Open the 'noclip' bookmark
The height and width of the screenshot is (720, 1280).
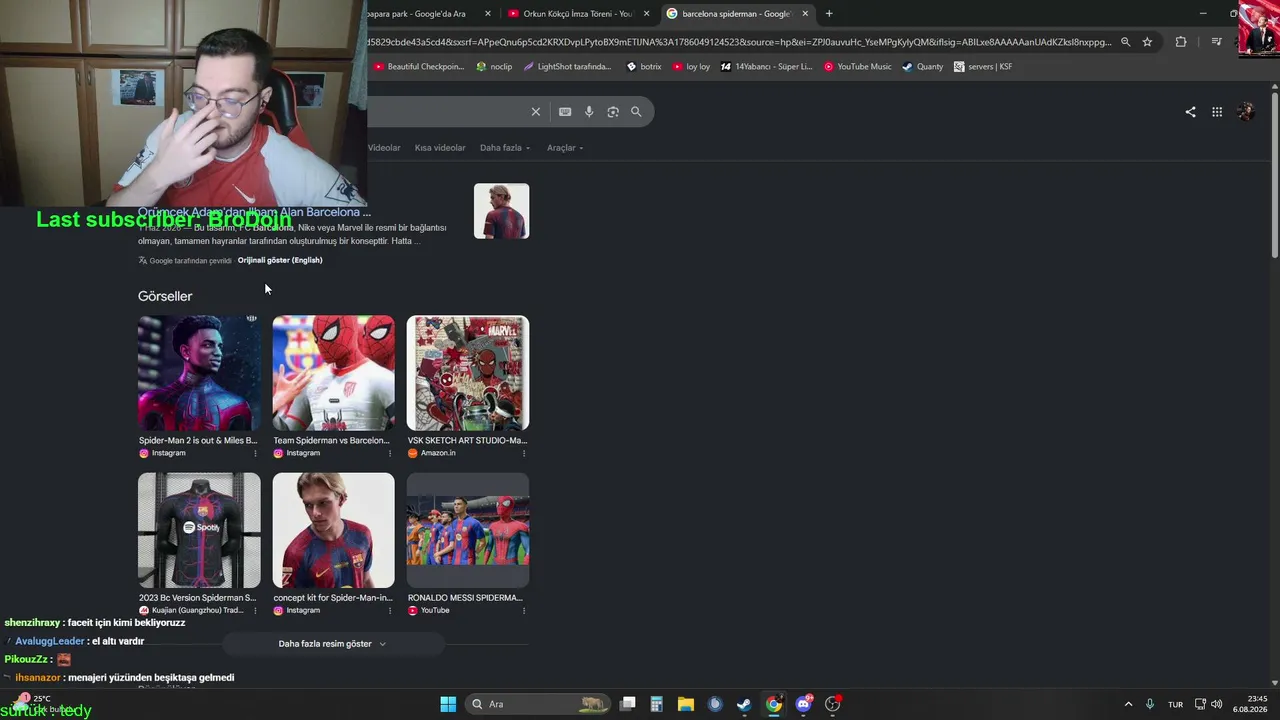tap(494, 67)
